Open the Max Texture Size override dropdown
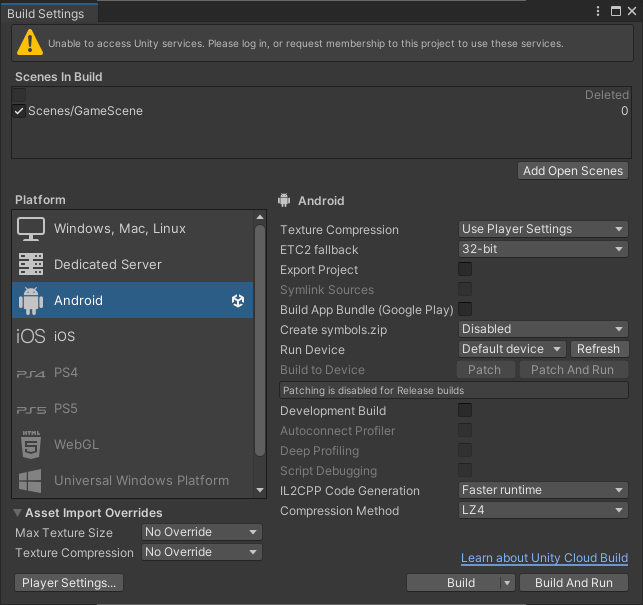 tap(202, 532)
